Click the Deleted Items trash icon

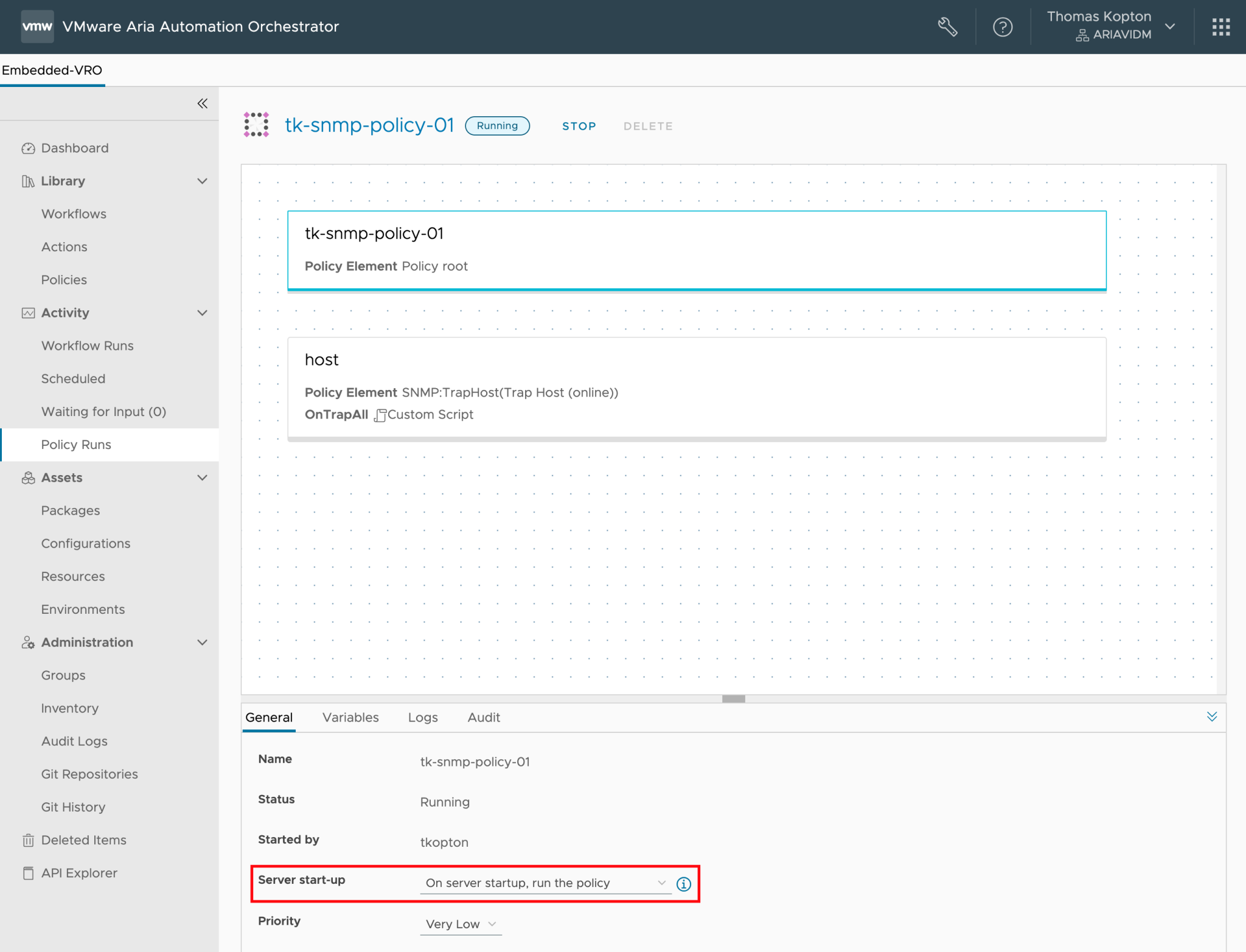click(x=28, y=839)
